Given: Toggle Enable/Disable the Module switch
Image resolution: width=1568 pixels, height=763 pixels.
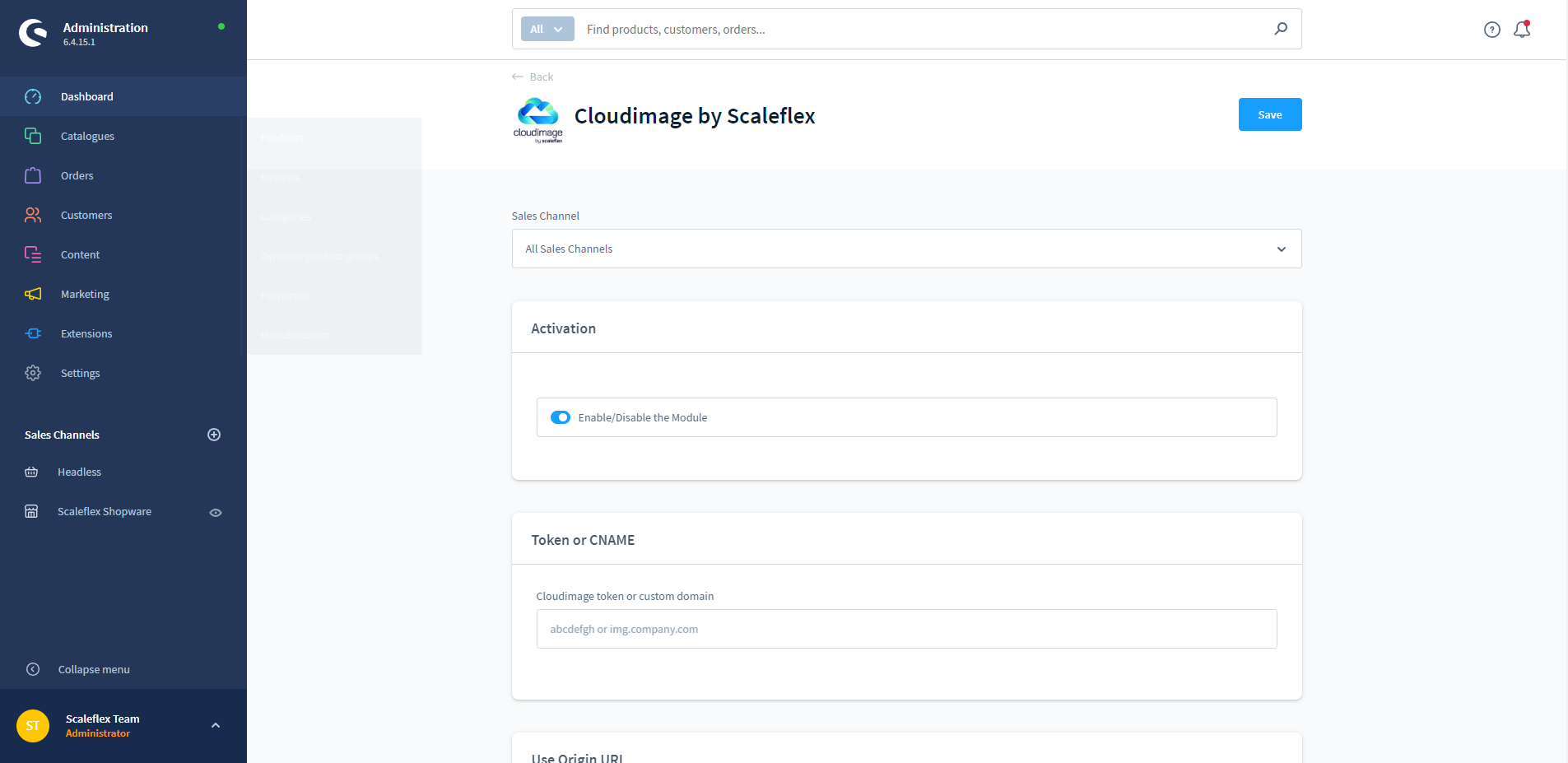Looking at the screenshot, I should tap(561, 417).
